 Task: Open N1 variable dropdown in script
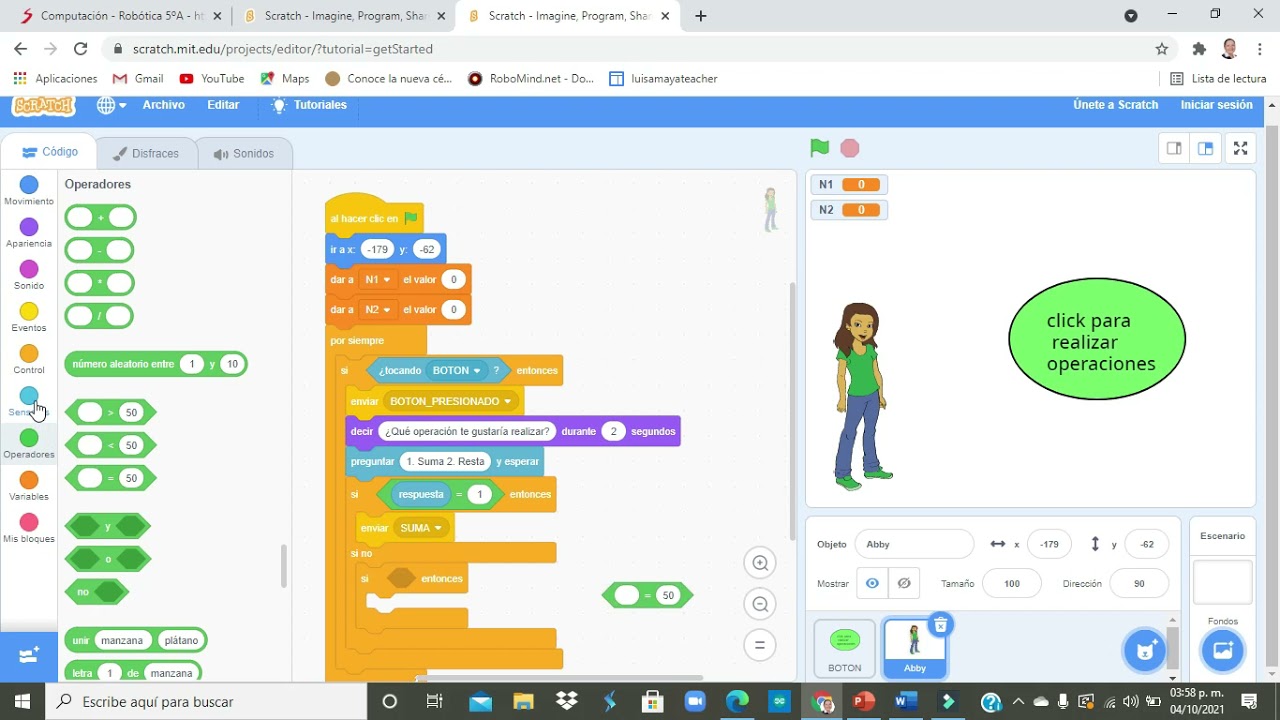378,280
